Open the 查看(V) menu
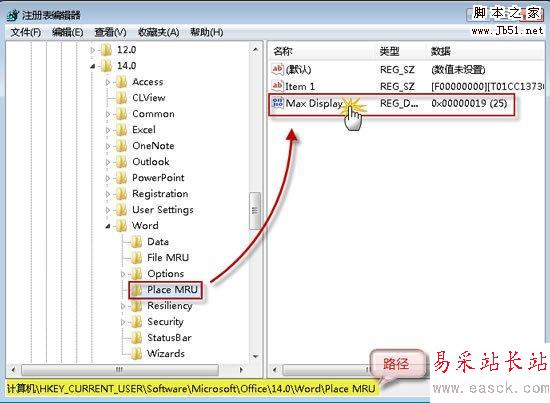 click(110, 33)
